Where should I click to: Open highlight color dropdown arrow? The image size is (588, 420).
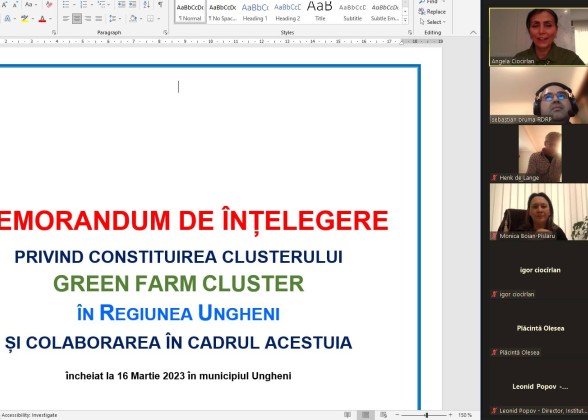[x=33, y=18]
